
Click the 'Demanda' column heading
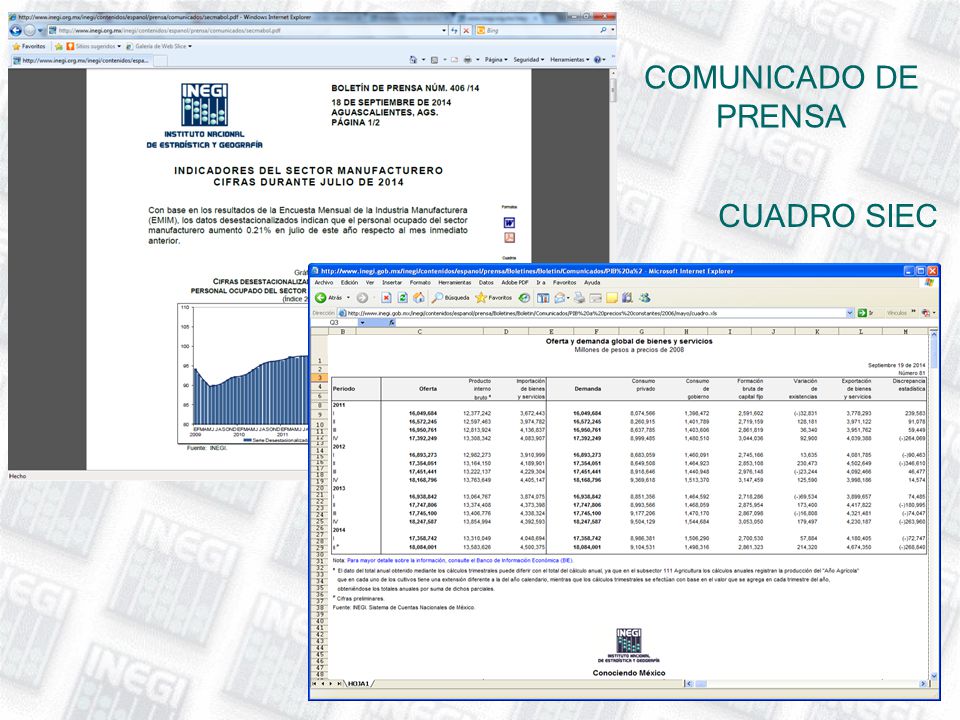[587, 389]
